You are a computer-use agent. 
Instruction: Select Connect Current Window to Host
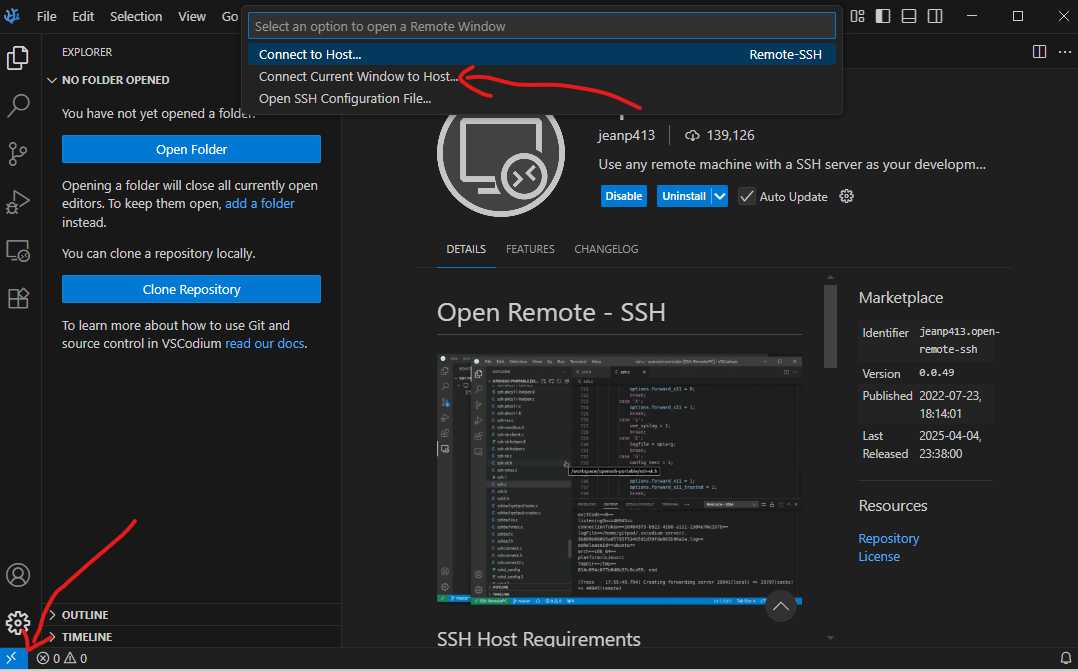pos(542,76)
